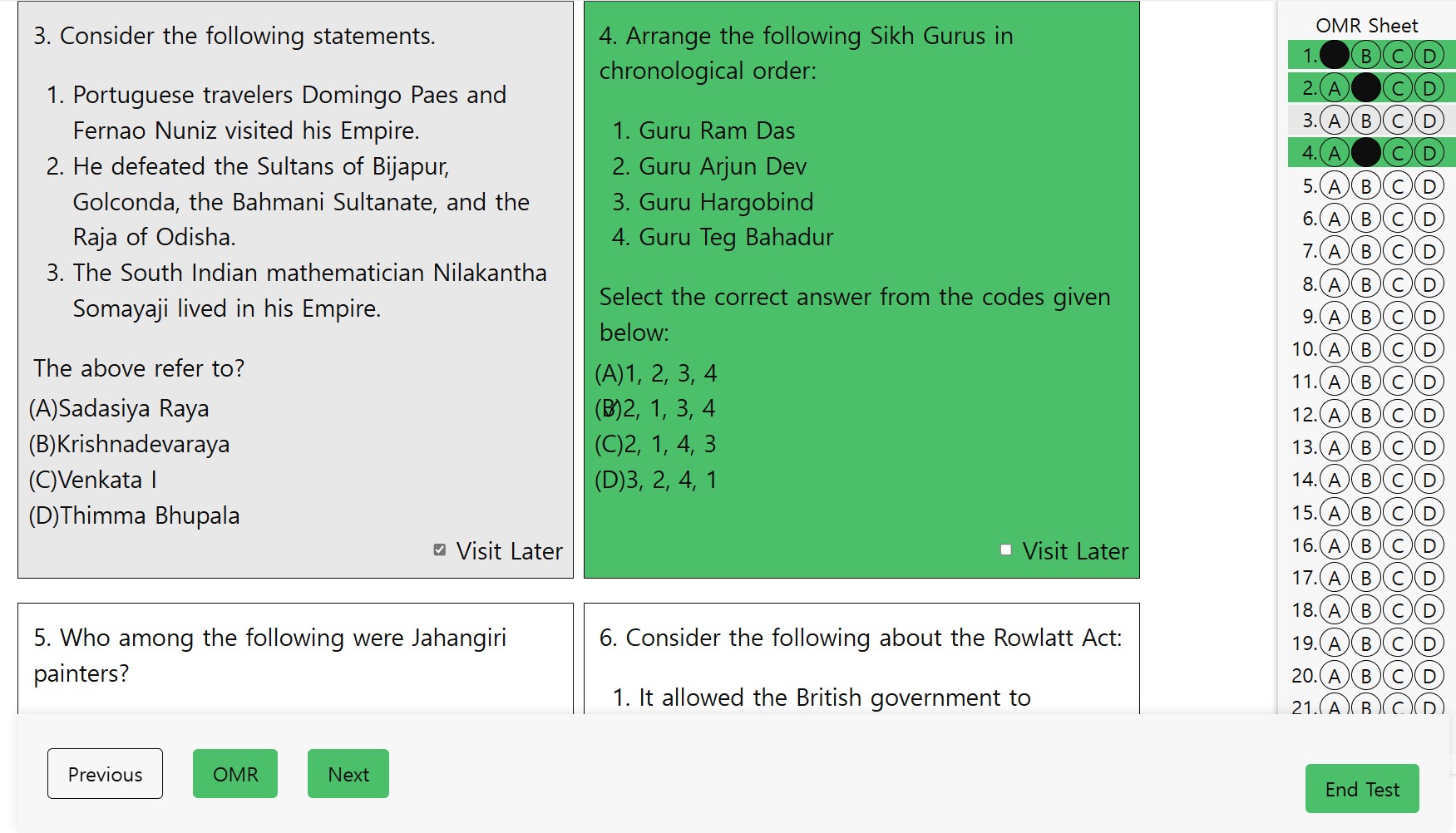Uncheck Visit Later for question 3
The width and height of the screenshot is (1456, 833).
pos(440,550)
